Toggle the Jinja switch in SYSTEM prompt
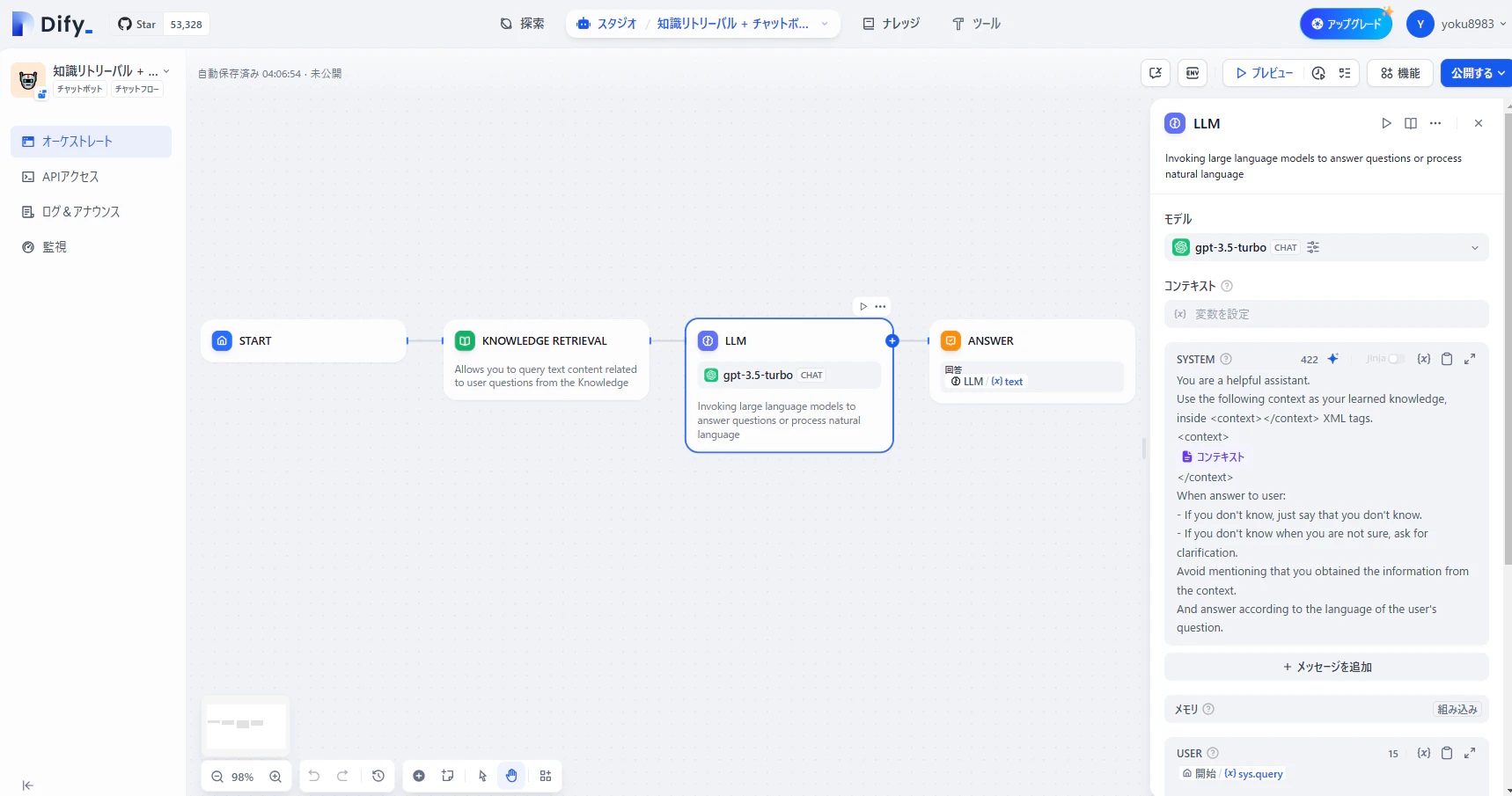 pos(1396,359)
